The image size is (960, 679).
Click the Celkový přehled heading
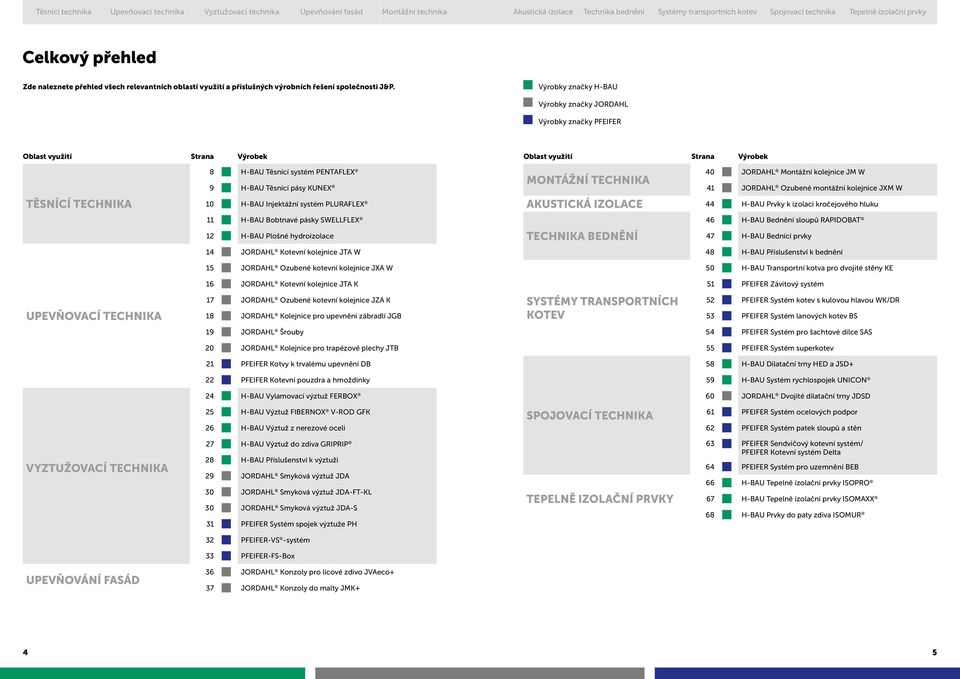tap(89, 58)
